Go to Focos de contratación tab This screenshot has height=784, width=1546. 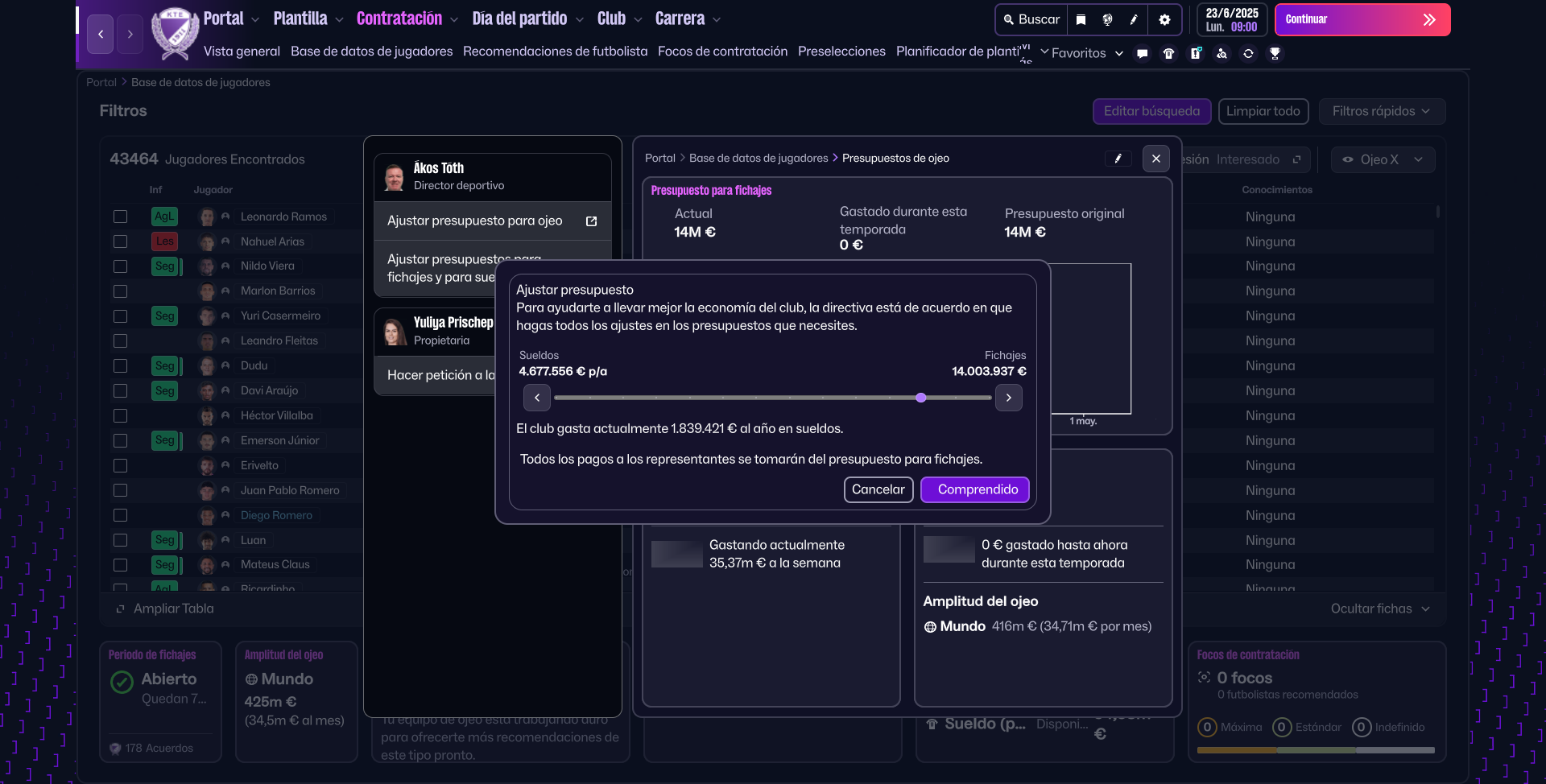click(722, 51)
